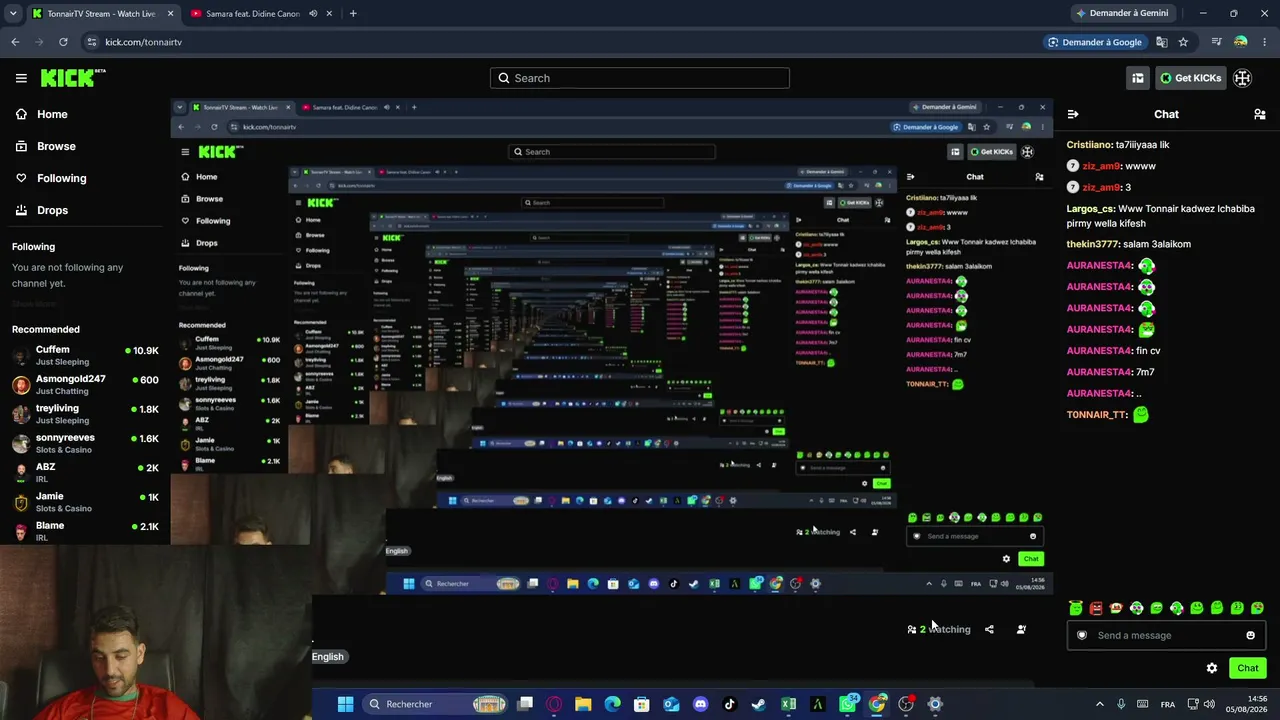Open the Chrome profile avatar
Screen dimensions: 1280x720
[1241, 42]
